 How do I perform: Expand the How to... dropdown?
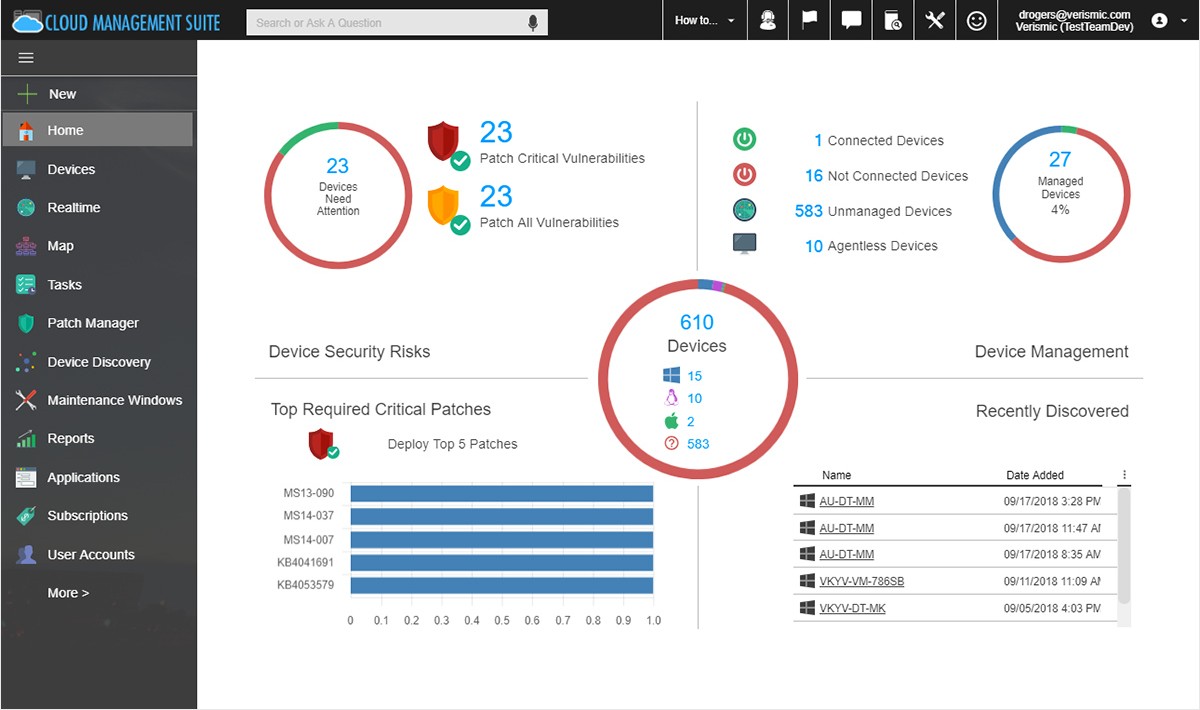click(704, 20)
